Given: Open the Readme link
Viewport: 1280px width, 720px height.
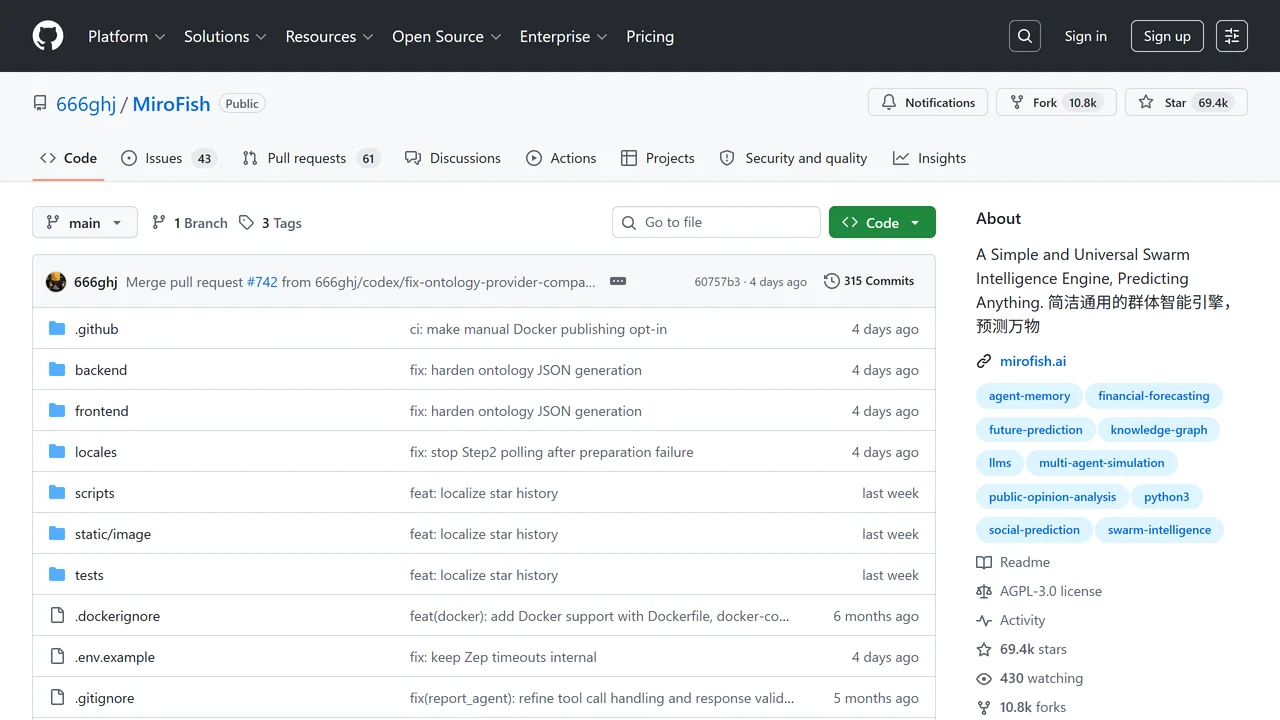Looking at the screenshot, I should (x=1013, y=562).
